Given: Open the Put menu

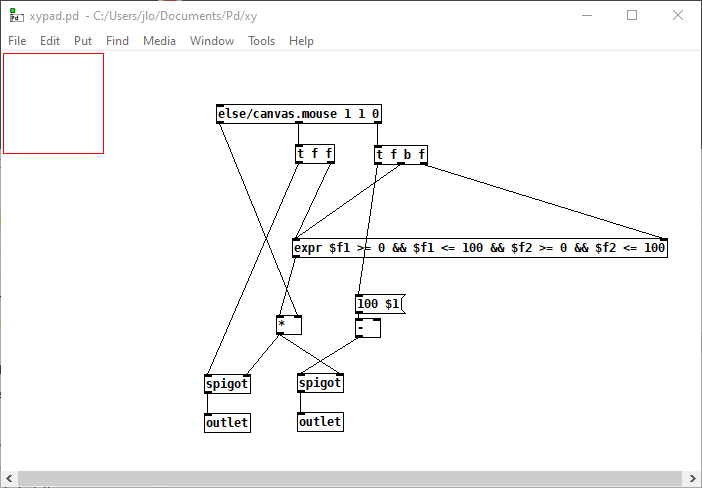Looking at the screenshot, I should [x=83, y=41].
